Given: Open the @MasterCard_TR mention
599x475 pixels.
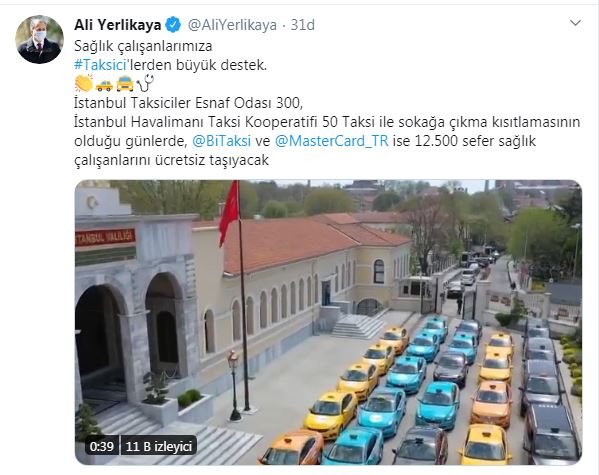Looking at the screenshot, I should coord(331,141).
